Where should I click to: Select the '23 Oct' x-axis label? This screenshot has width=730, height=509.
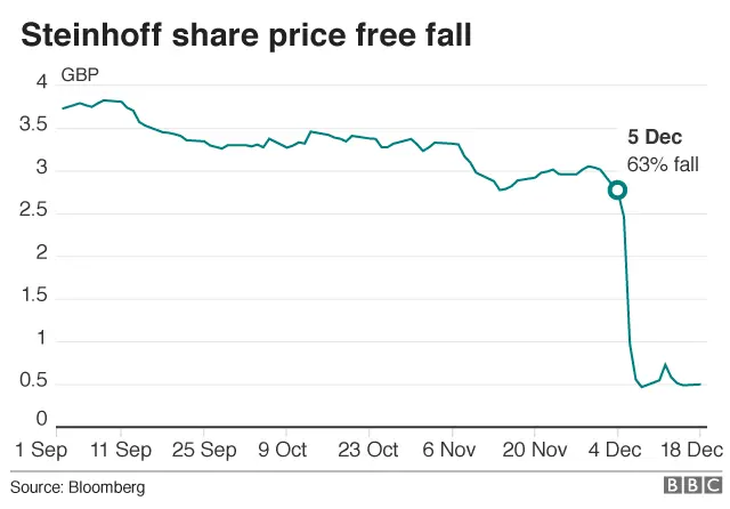tap(368, 447)
